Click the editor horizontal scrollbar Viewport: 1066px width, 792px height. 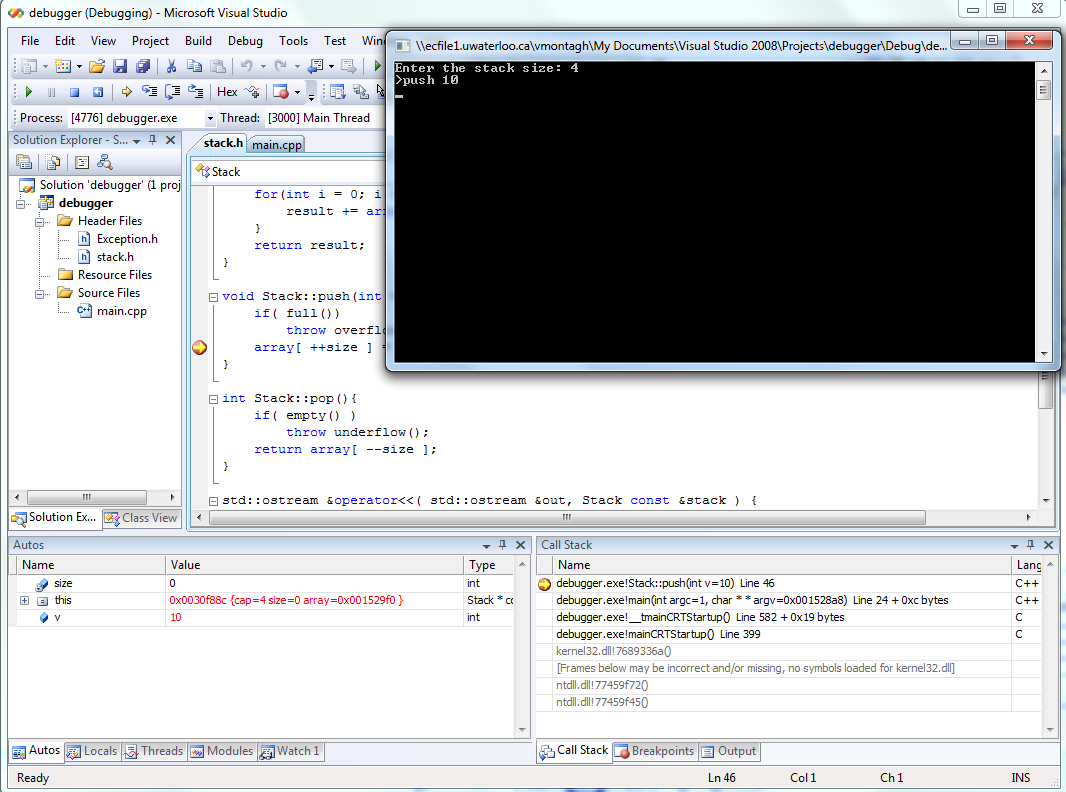[566, 517]
